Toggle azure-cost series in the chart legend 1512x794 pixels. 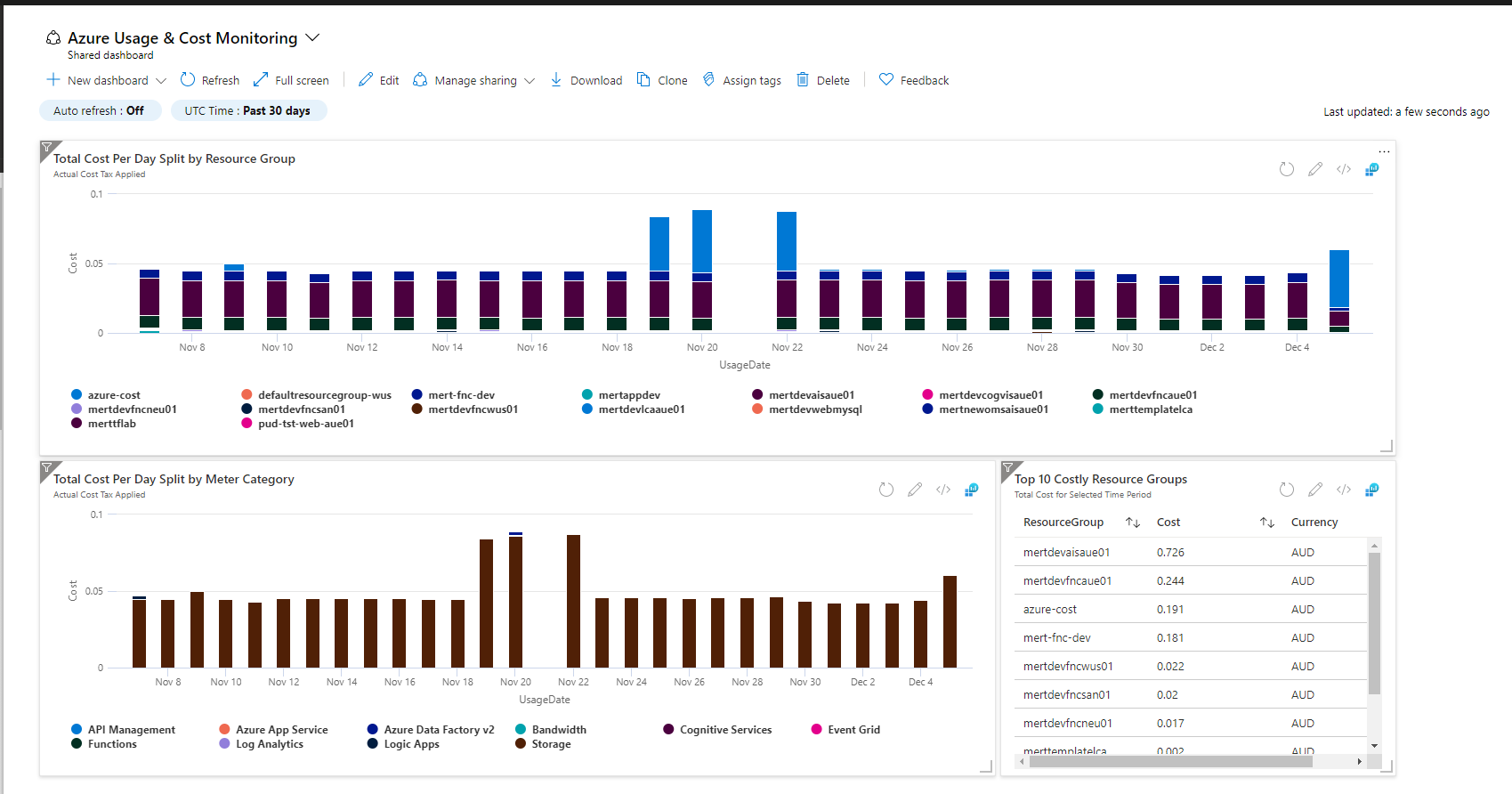click(105, 395)
